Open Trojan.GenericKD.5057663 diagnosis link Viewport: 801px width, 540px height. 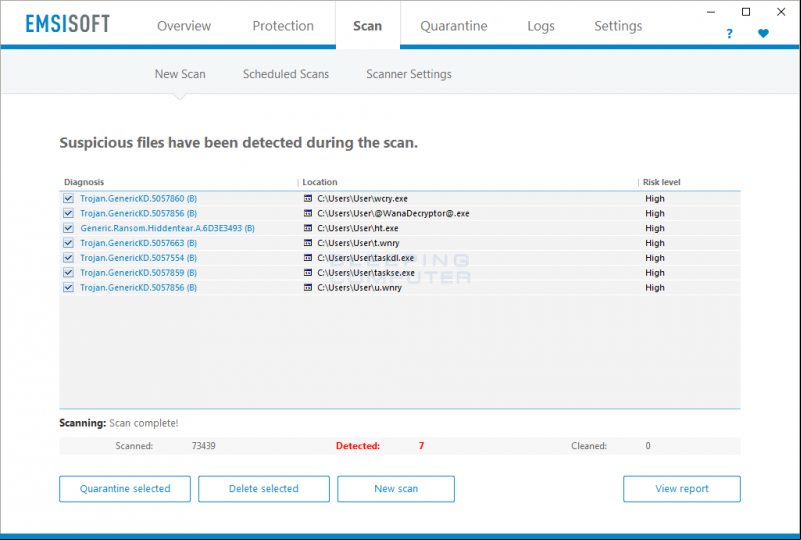pyautogui.click(x=138, y=243)
